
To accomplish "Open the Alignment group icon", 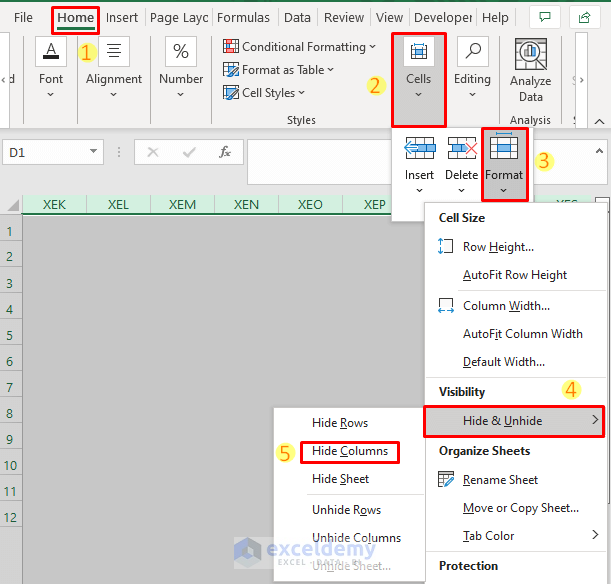I will coord(114,51).
